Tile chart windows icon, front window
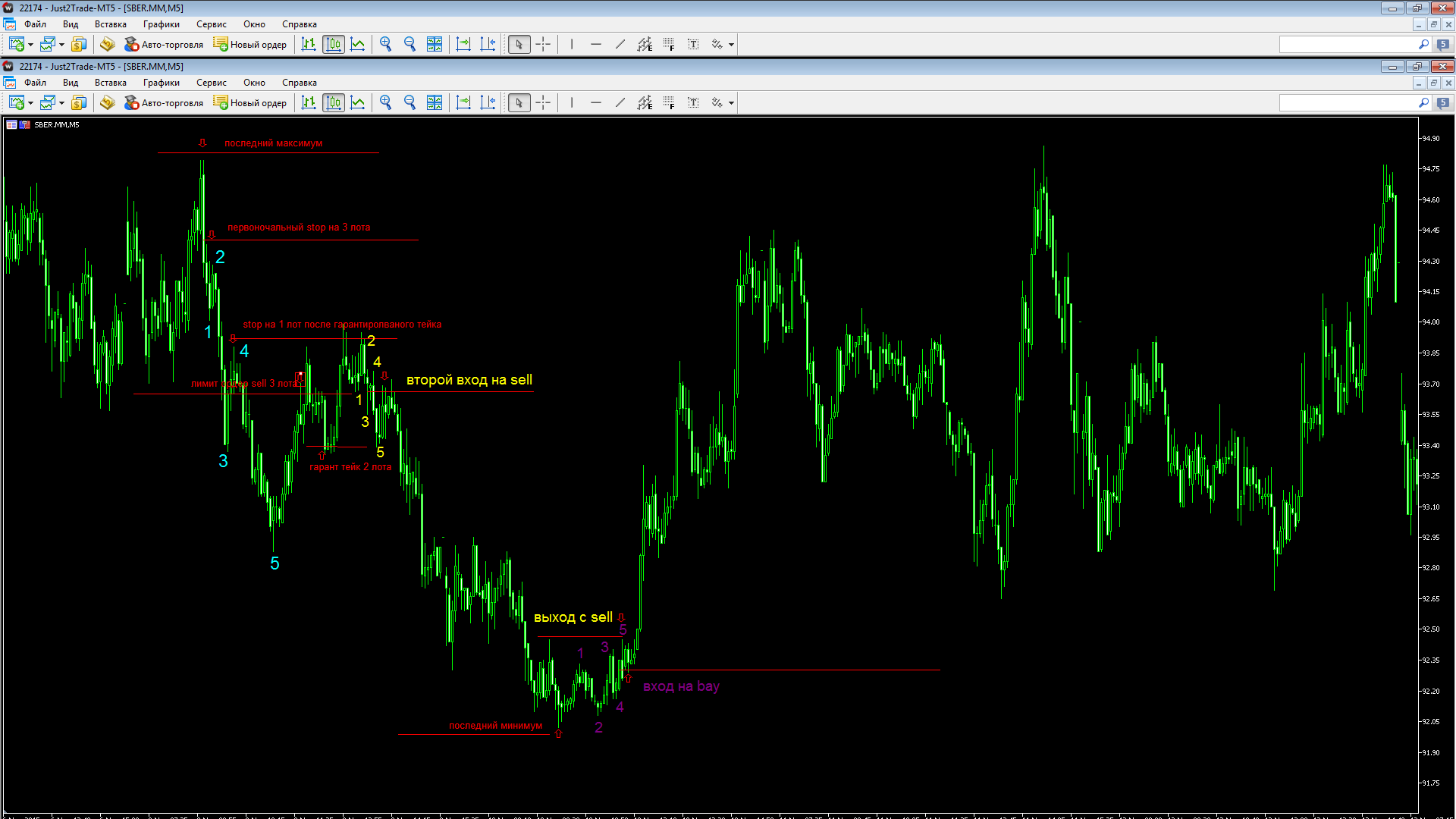Viewport: 1456px width, 819px height. pos(435,103)
